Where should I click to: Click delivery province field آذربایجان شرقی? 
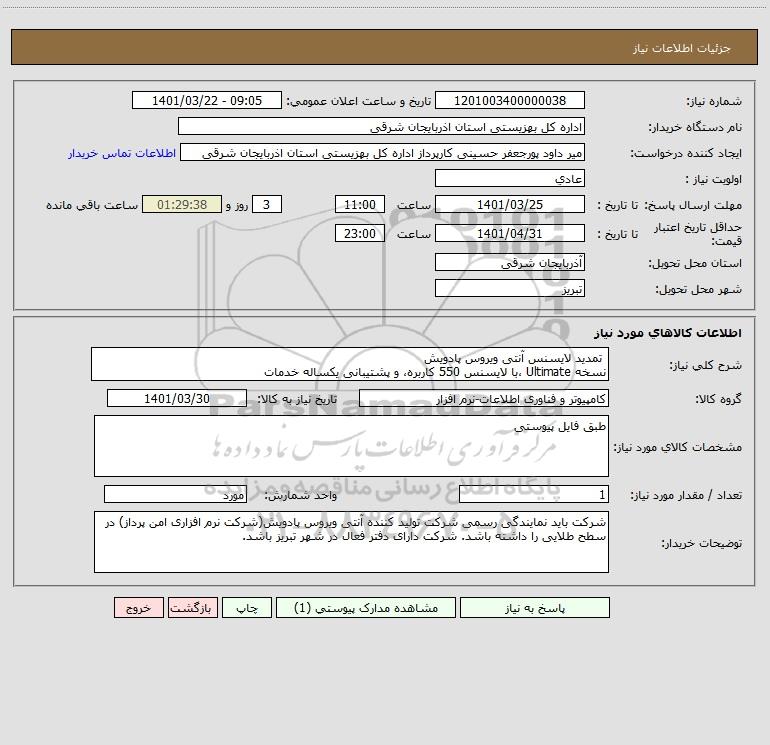pyautogui.click(x=510, y=262)
